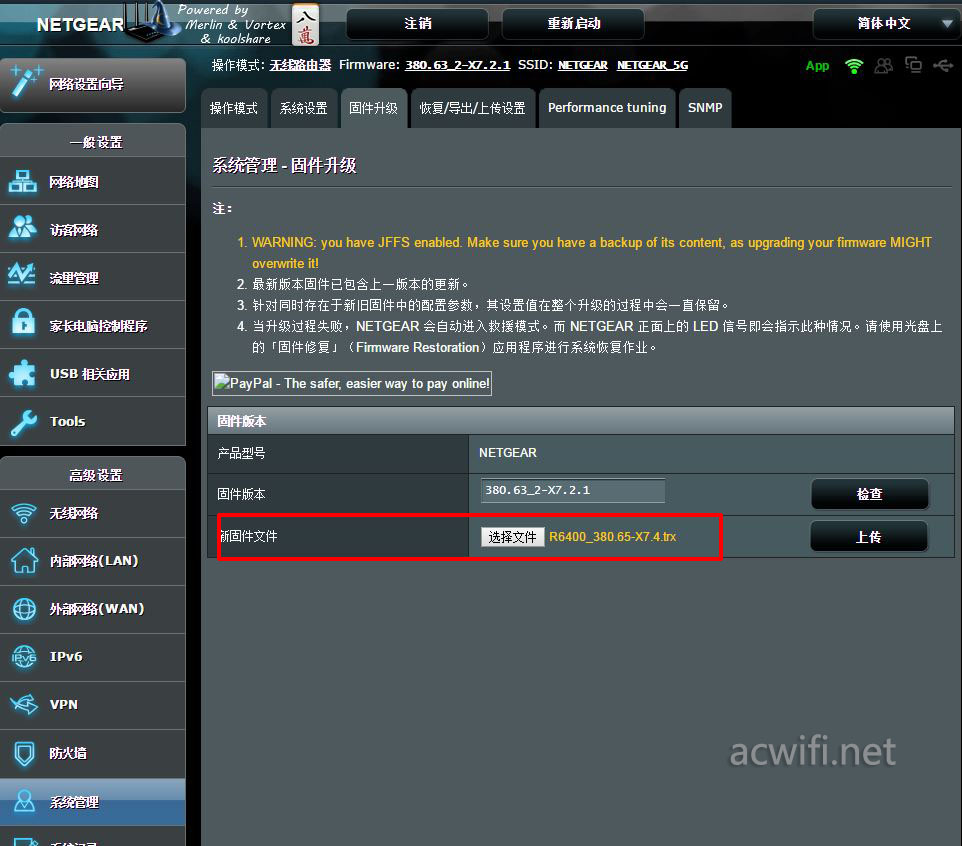Open 外部网络(WAN) menu label
This screenshot has height=846, width=962.
pyautogui.click(x=97, y=609)
